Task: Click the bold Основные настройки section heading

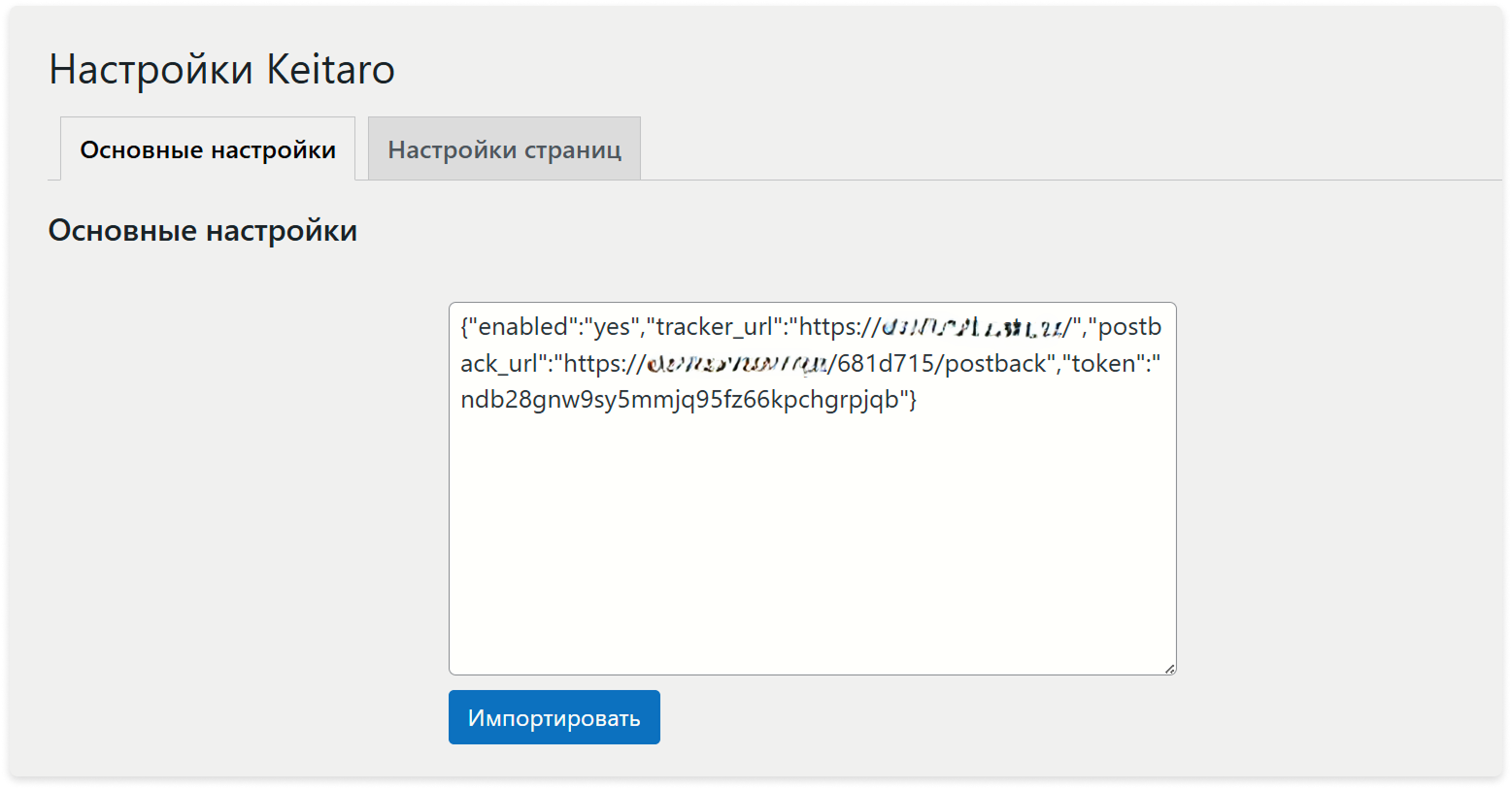Action: coord(203,231)
